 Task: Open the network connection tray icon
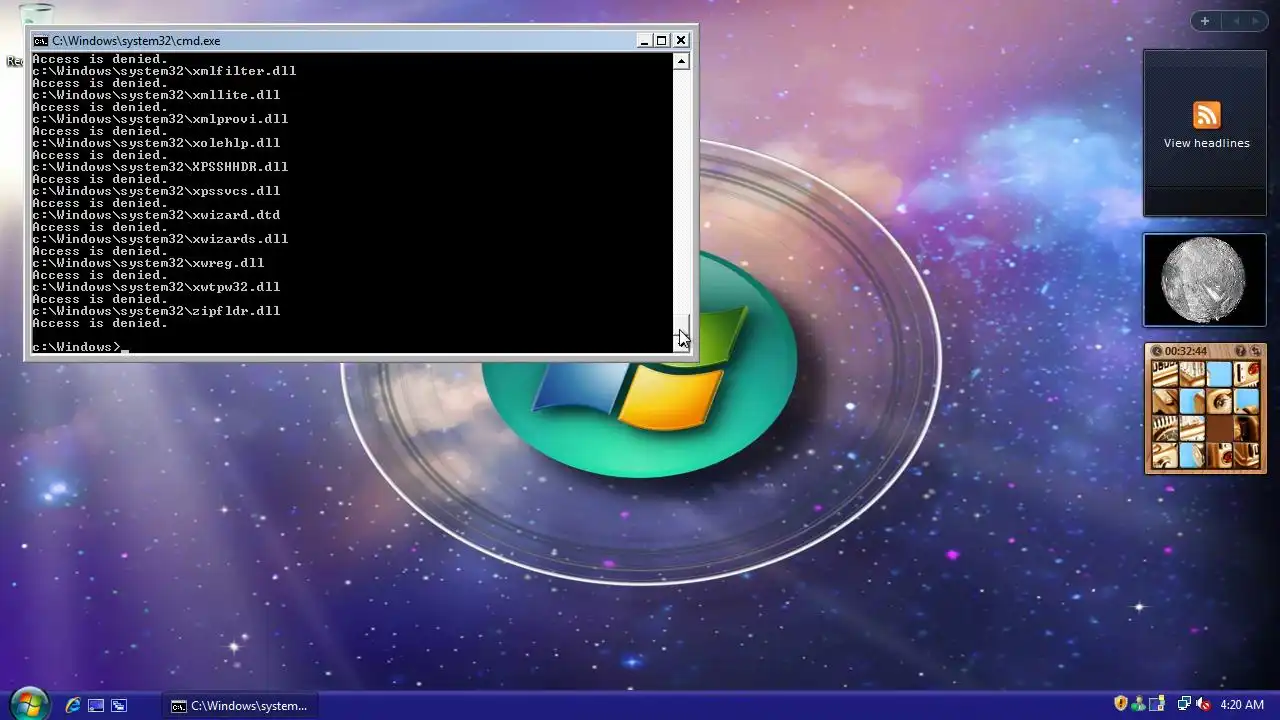coord(1184,704)
